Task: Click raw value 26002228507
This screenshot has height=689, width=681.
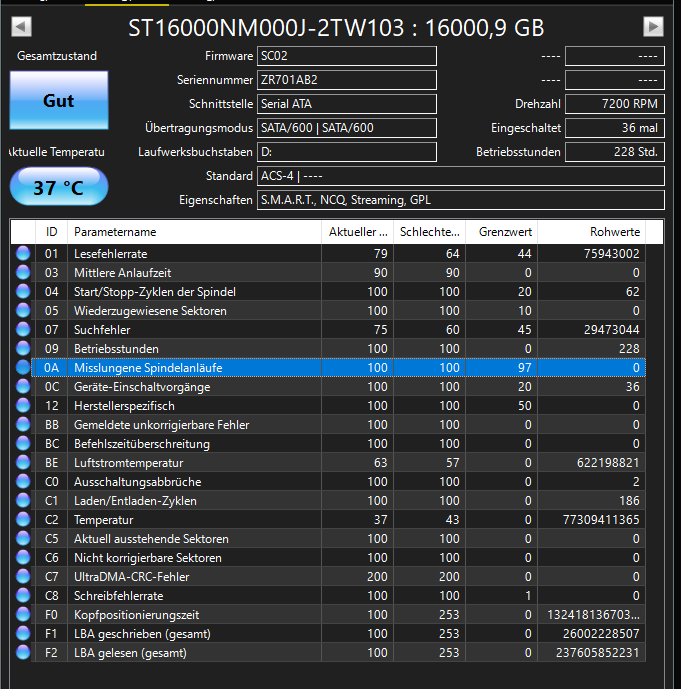Action: (601, 634)
